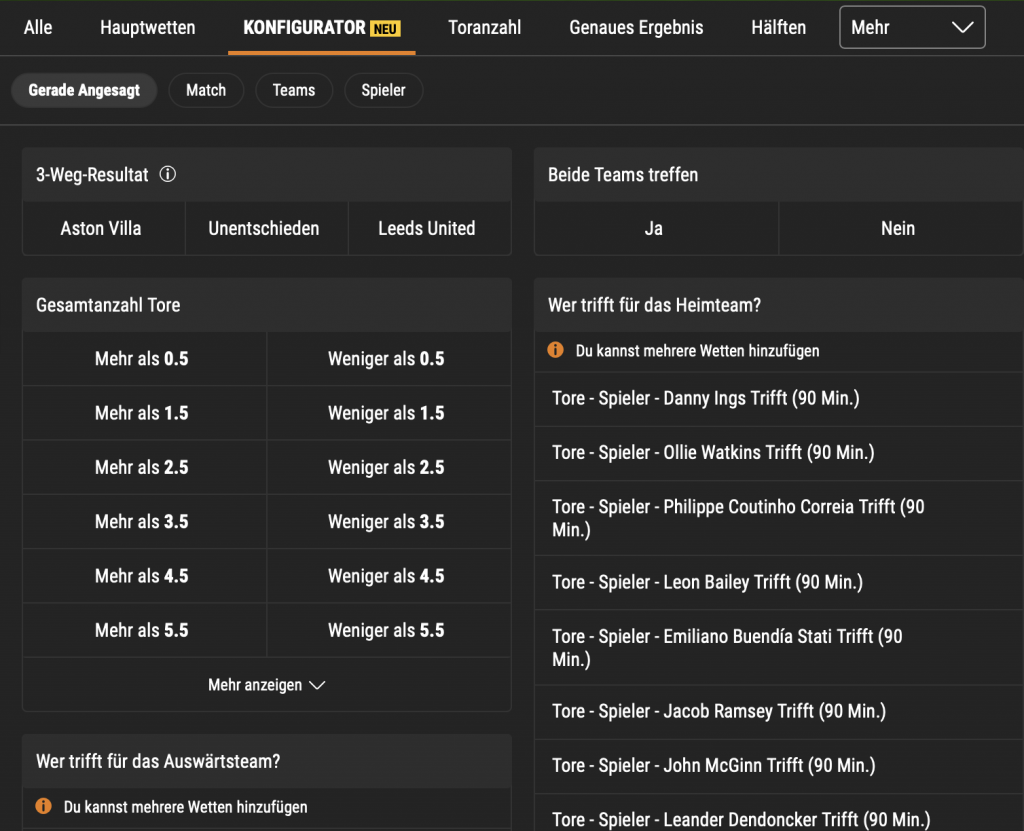This screenshot has height=831, width=1024.
Task: Pick Unentschieden in 3-Weg-Resultat
Action: (x=264, y=229)
